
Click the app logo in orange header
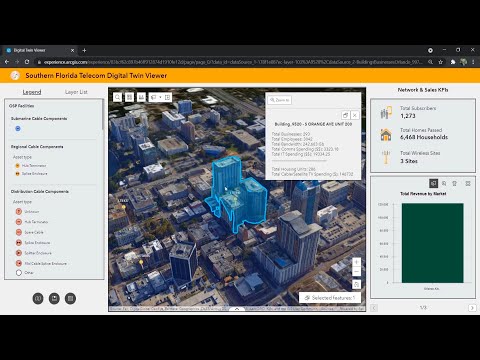(x=15, y=76)
